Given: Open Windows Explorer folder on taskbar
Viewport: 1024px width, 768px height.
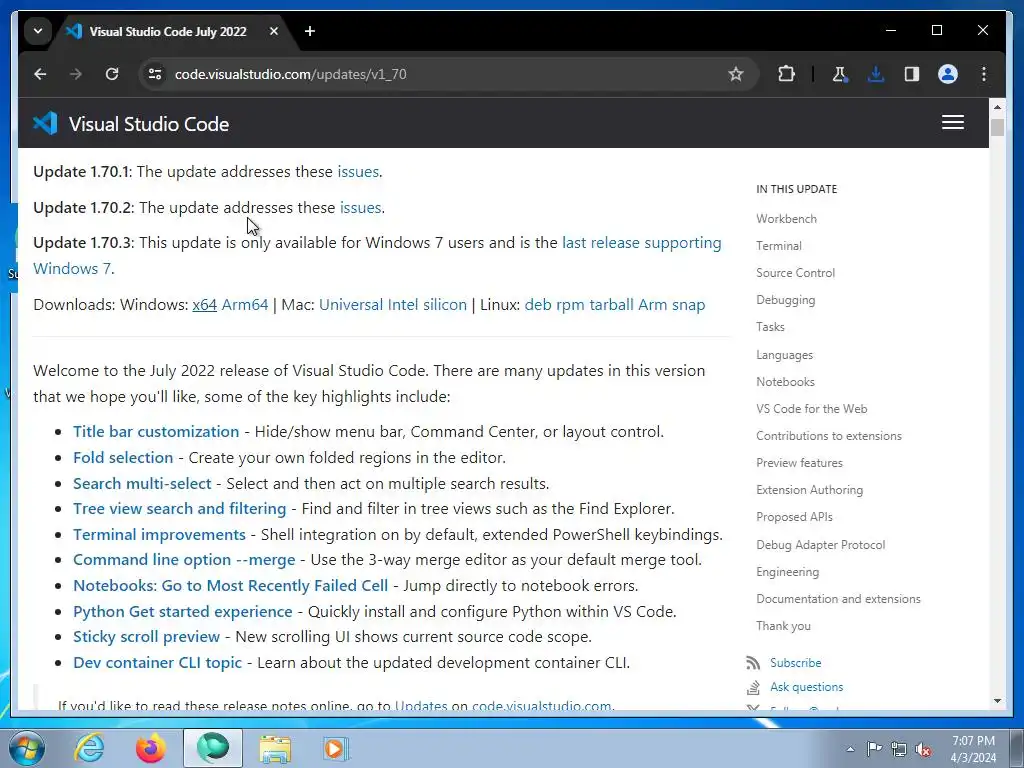Looking at the screenshot, I should pyautogui.click(x=275, y=748).
